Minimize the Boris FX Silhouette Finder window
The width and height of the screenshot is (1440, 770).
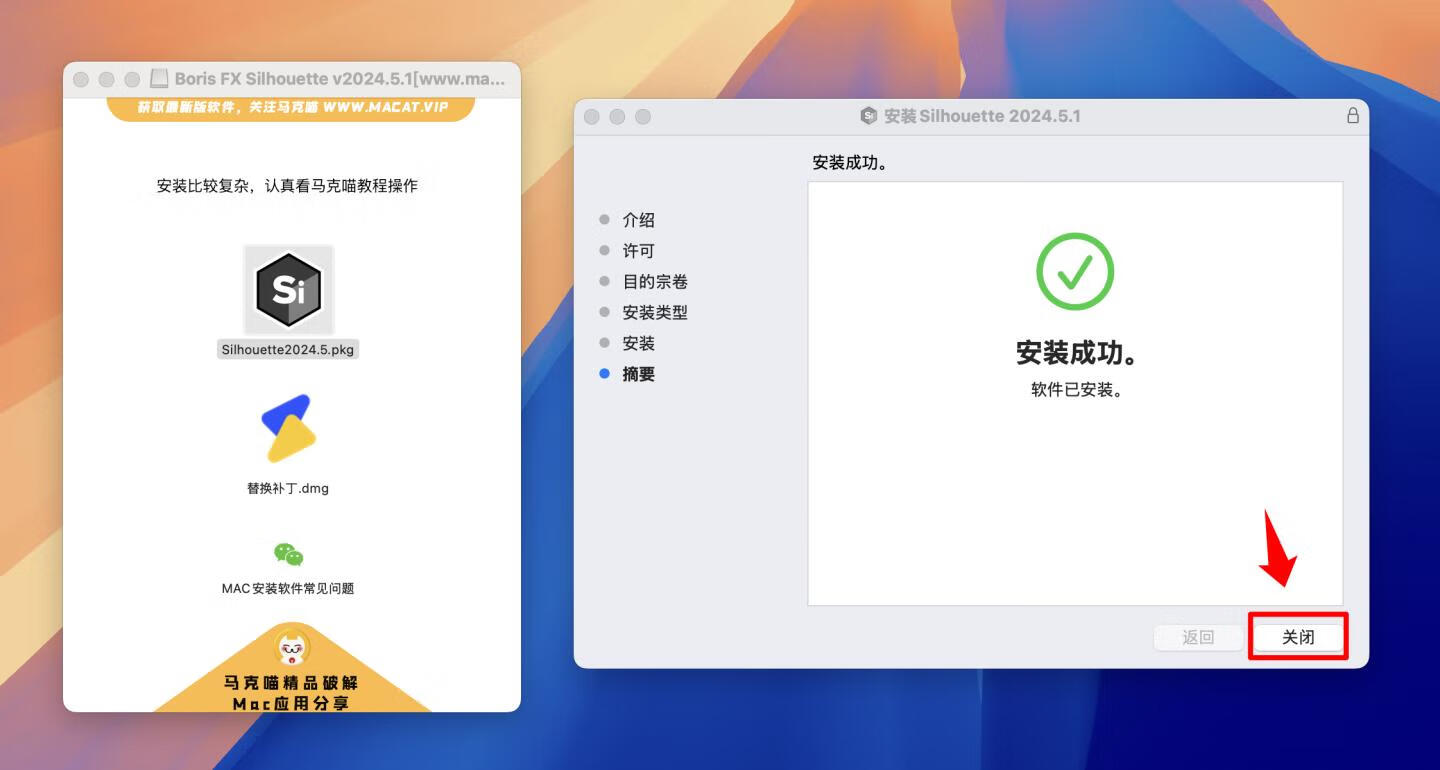(106, 79)
